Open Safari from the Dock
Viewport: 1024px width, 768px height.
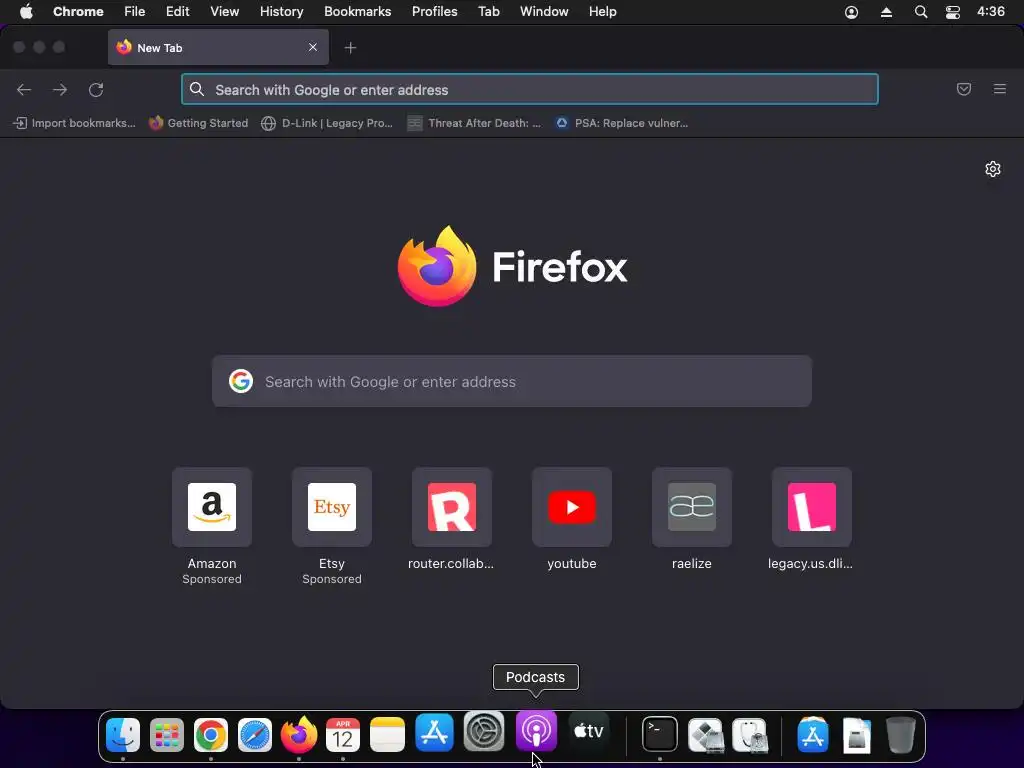[x=255, y=735]
